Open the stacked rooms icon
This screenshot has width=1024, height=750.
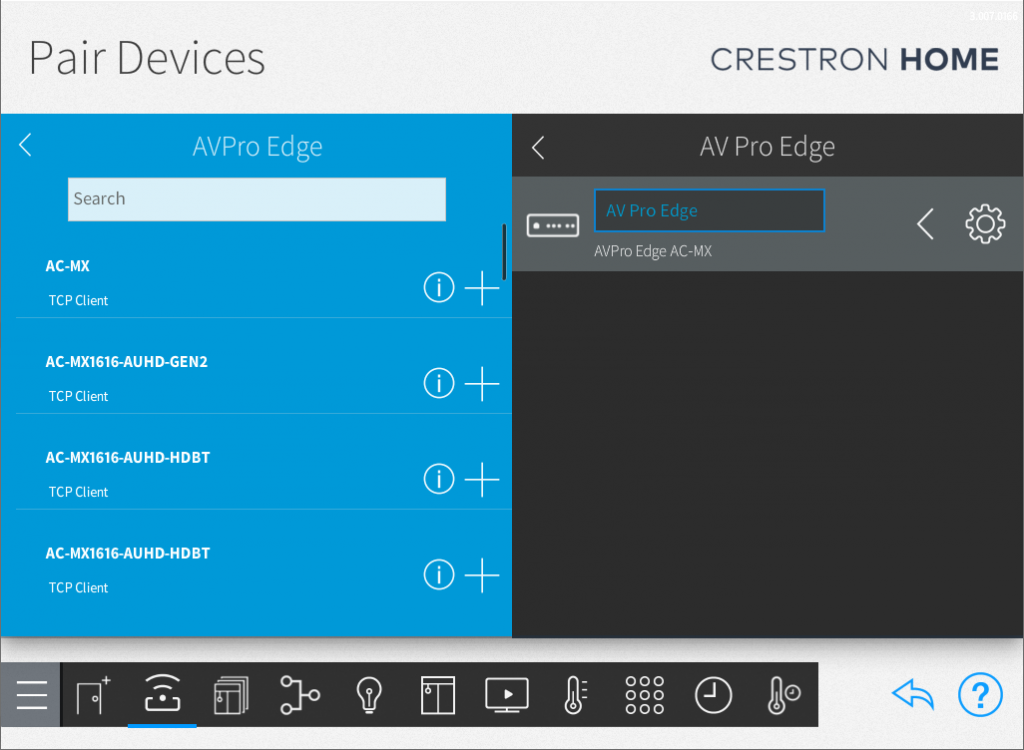[x=231, y=695]
